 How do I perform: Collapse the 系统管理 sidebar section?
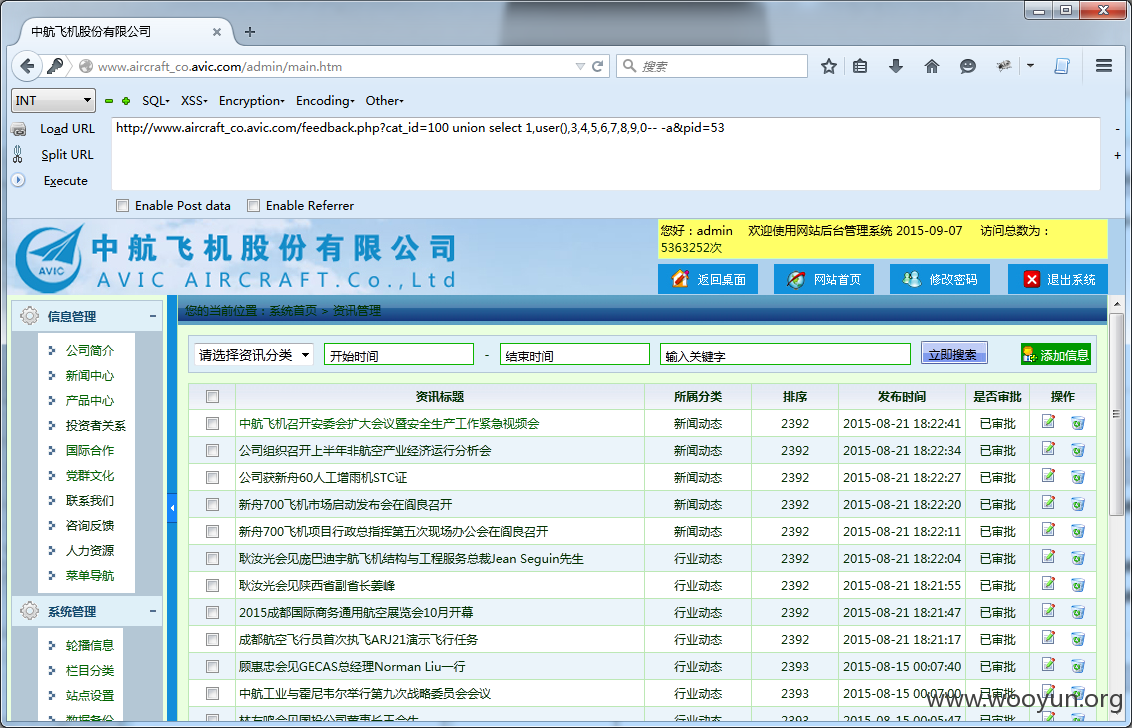click(x=152, y=611)
